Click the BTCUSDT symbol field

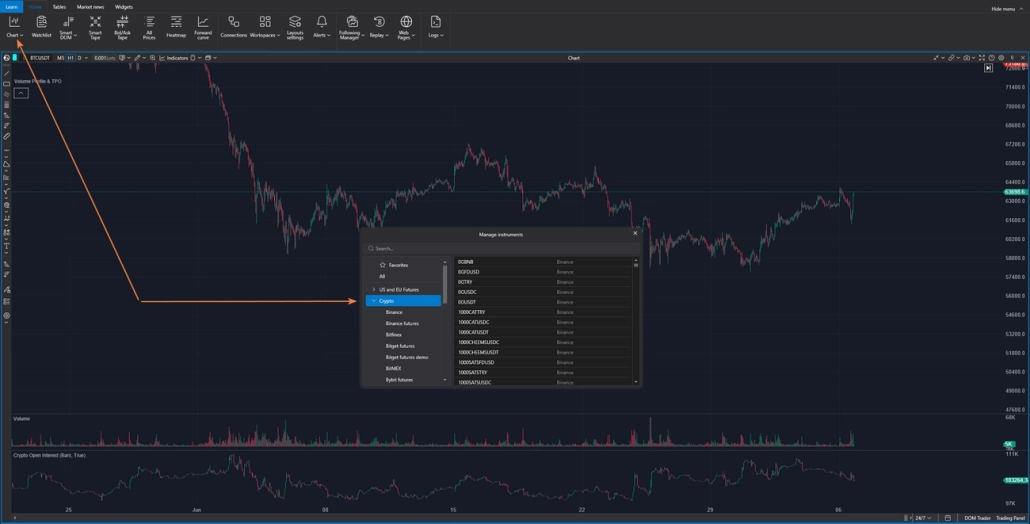[39, 58]
